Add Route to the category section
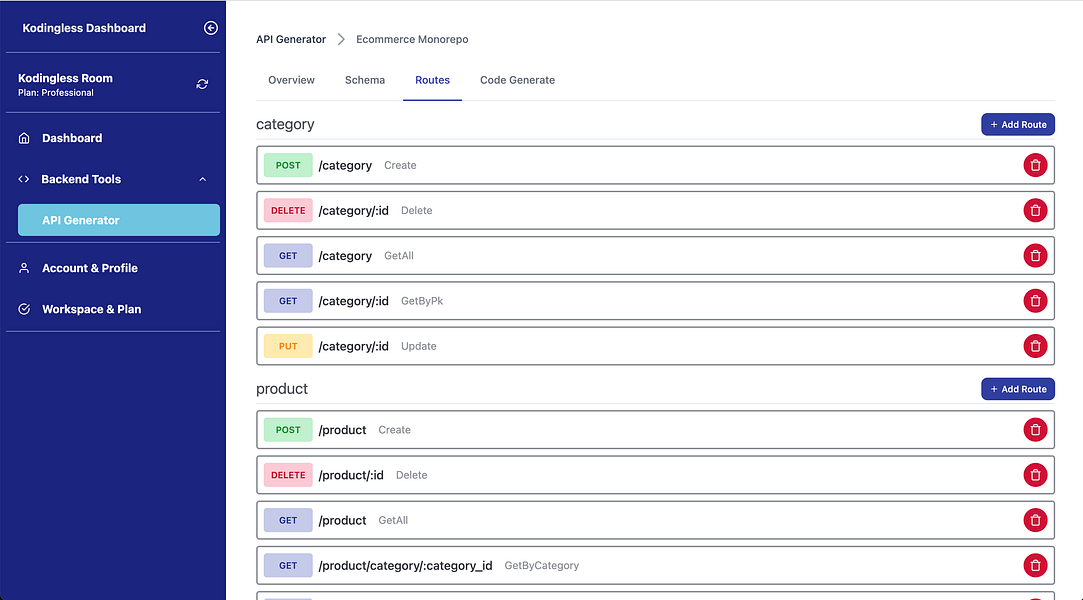This screenshot has height=600, width=1083. coord(1017,124)
